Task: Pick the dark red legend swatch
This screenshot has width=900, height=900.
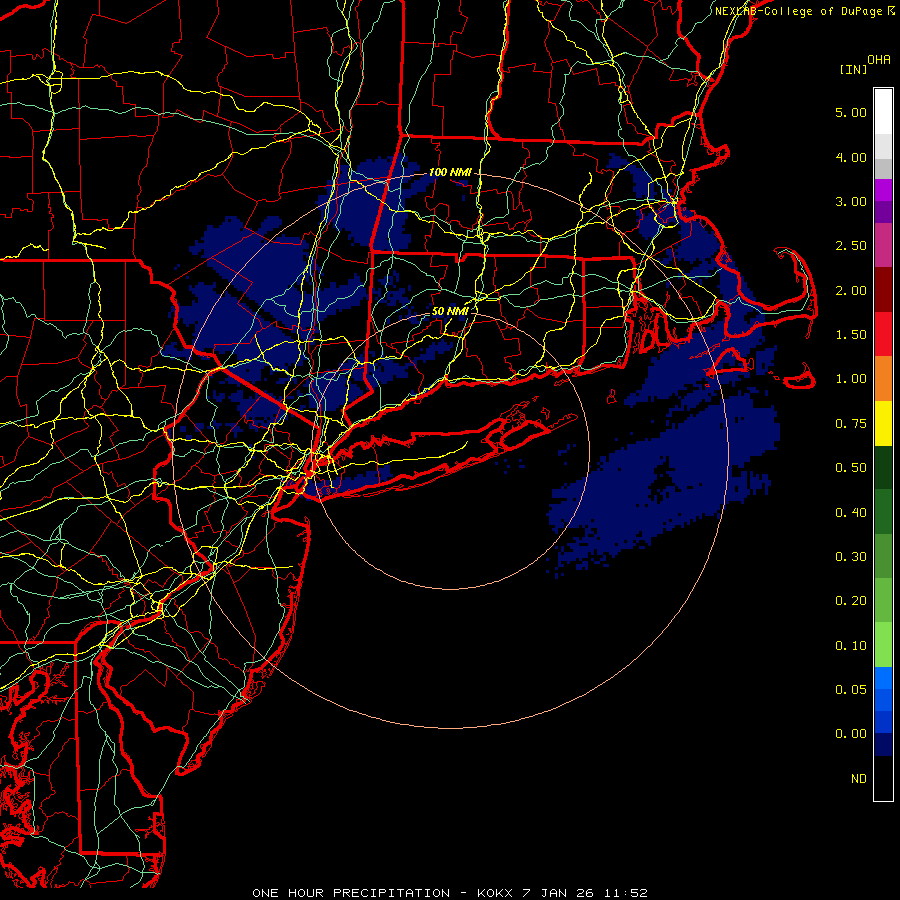Action: (883, 290)
